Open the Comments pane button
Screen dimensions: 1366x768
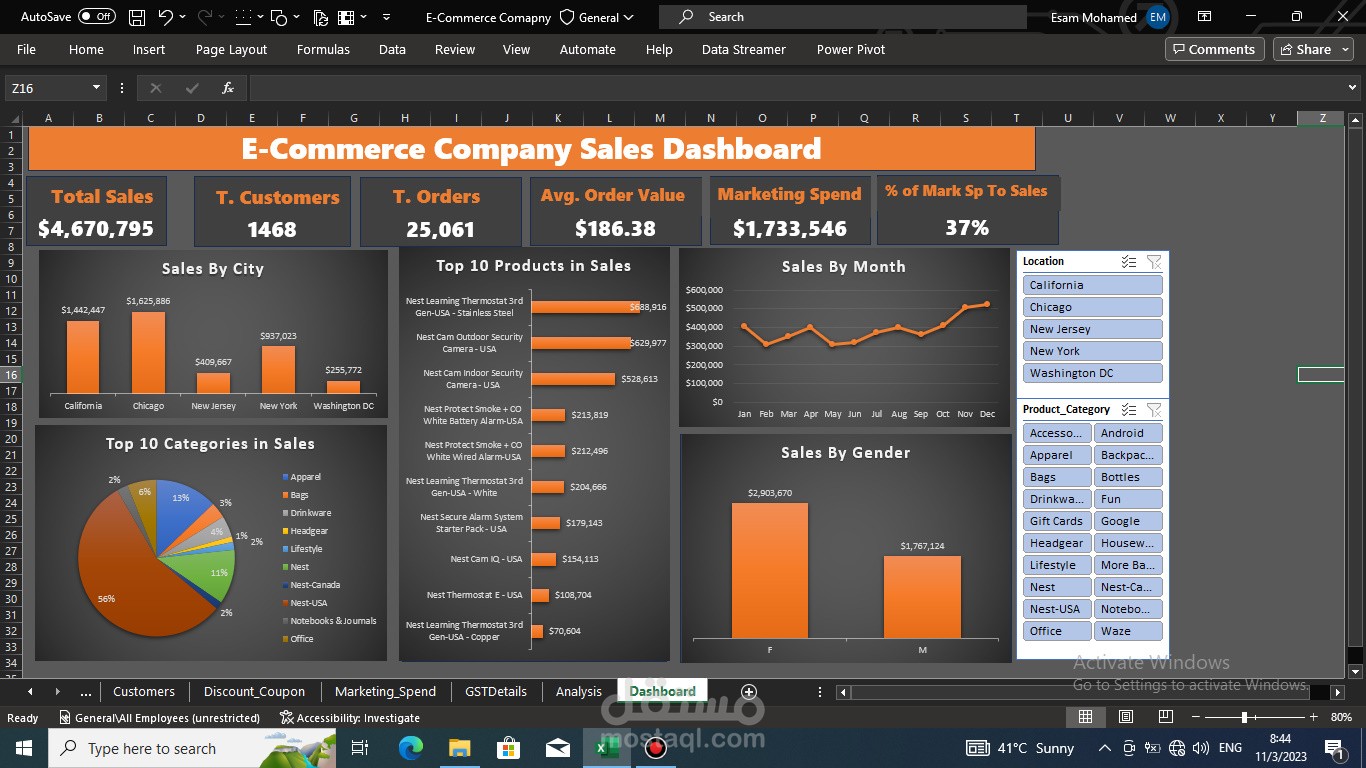(x=1214, y=49)
